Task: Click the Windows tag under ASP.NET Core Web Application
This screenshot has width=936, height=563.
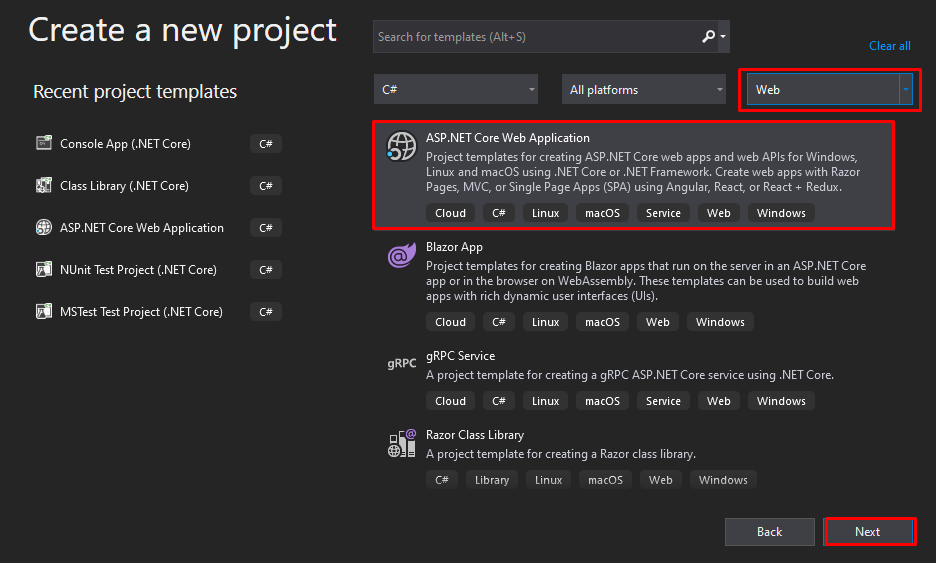Action: pyautogui.click(x=781, y=213)
